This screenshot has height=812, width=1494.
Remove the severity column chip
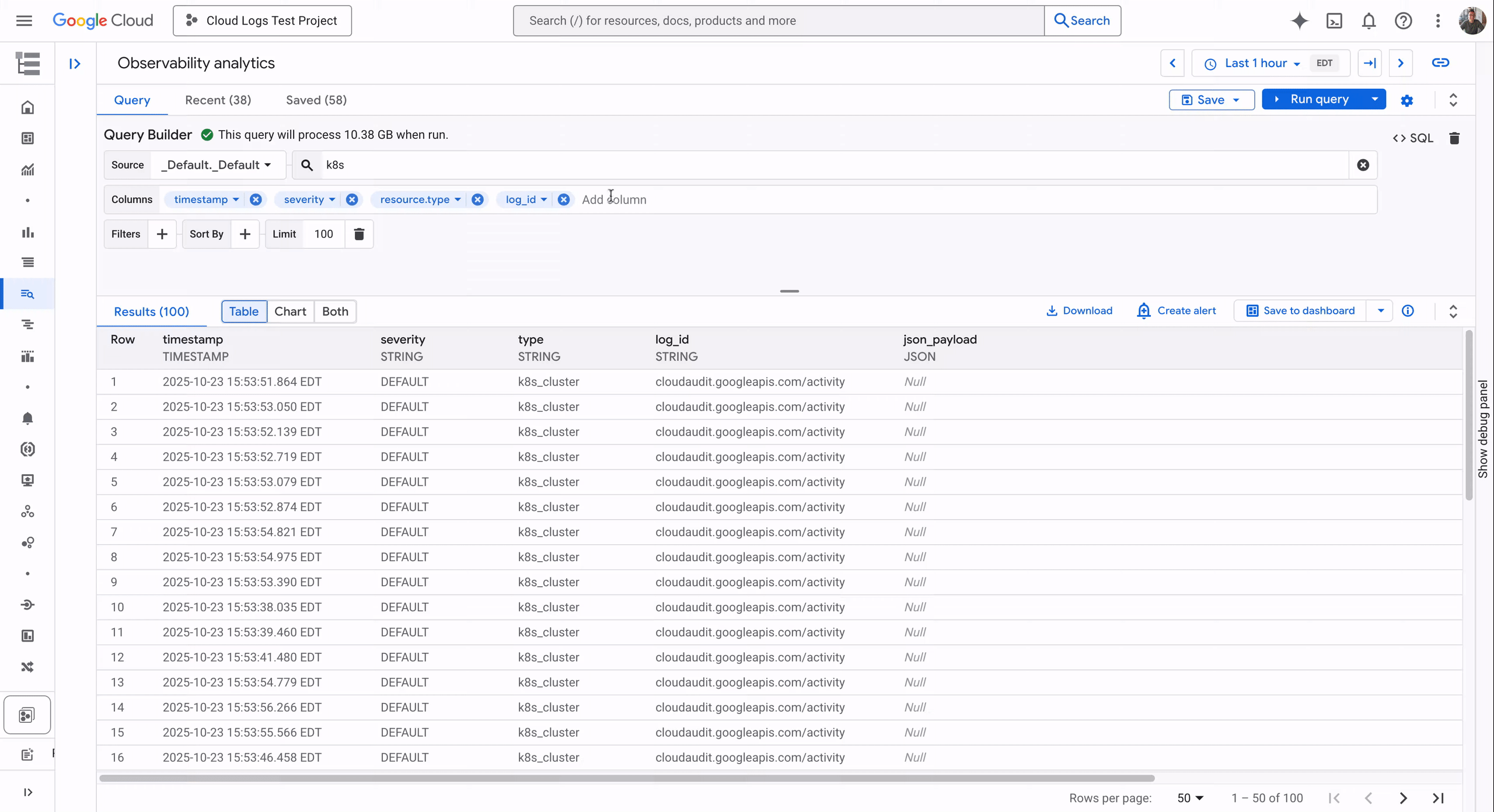351,199
